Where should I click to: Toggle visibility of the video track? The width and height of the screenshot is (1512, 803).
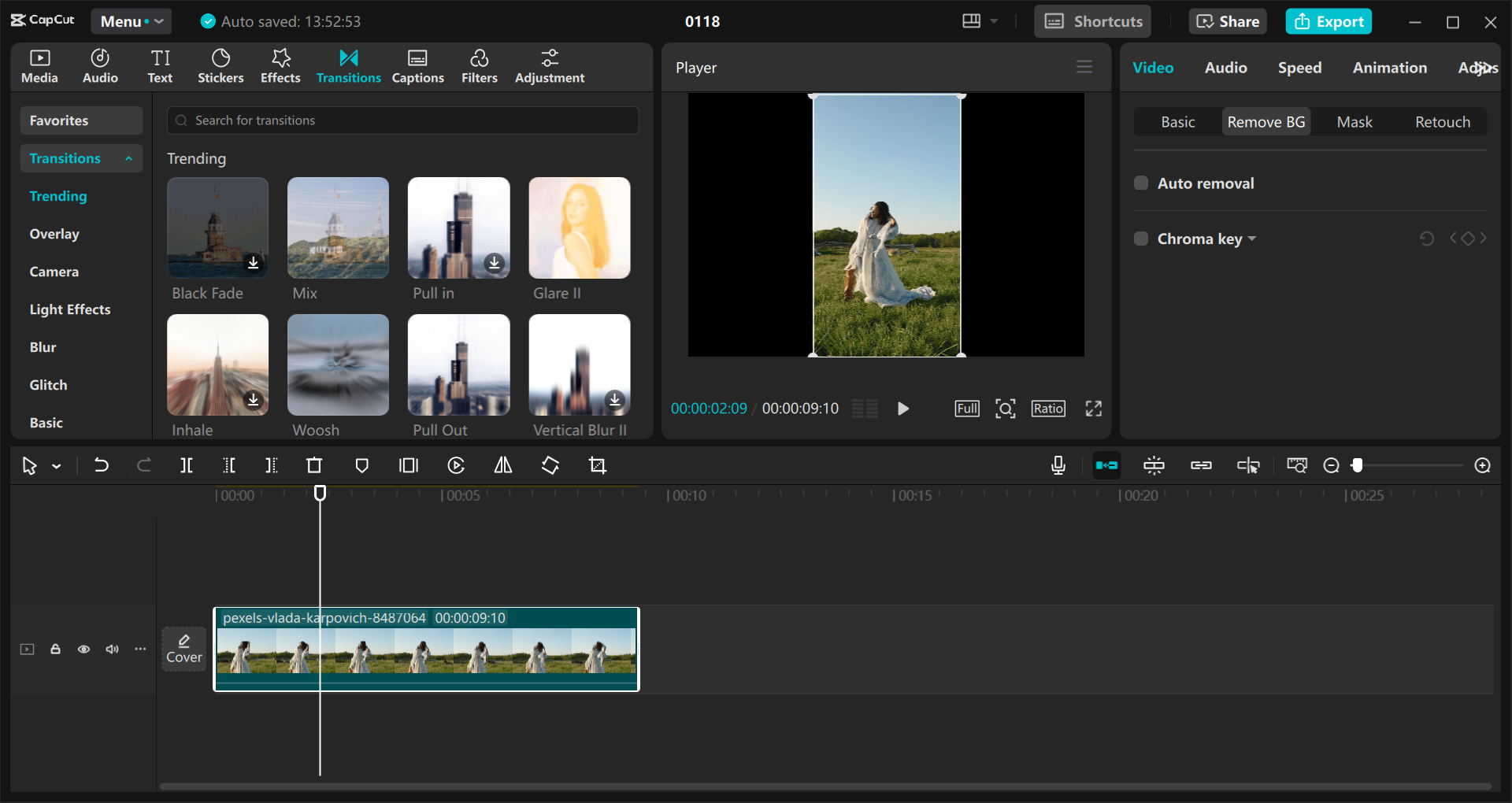point(83,649)
